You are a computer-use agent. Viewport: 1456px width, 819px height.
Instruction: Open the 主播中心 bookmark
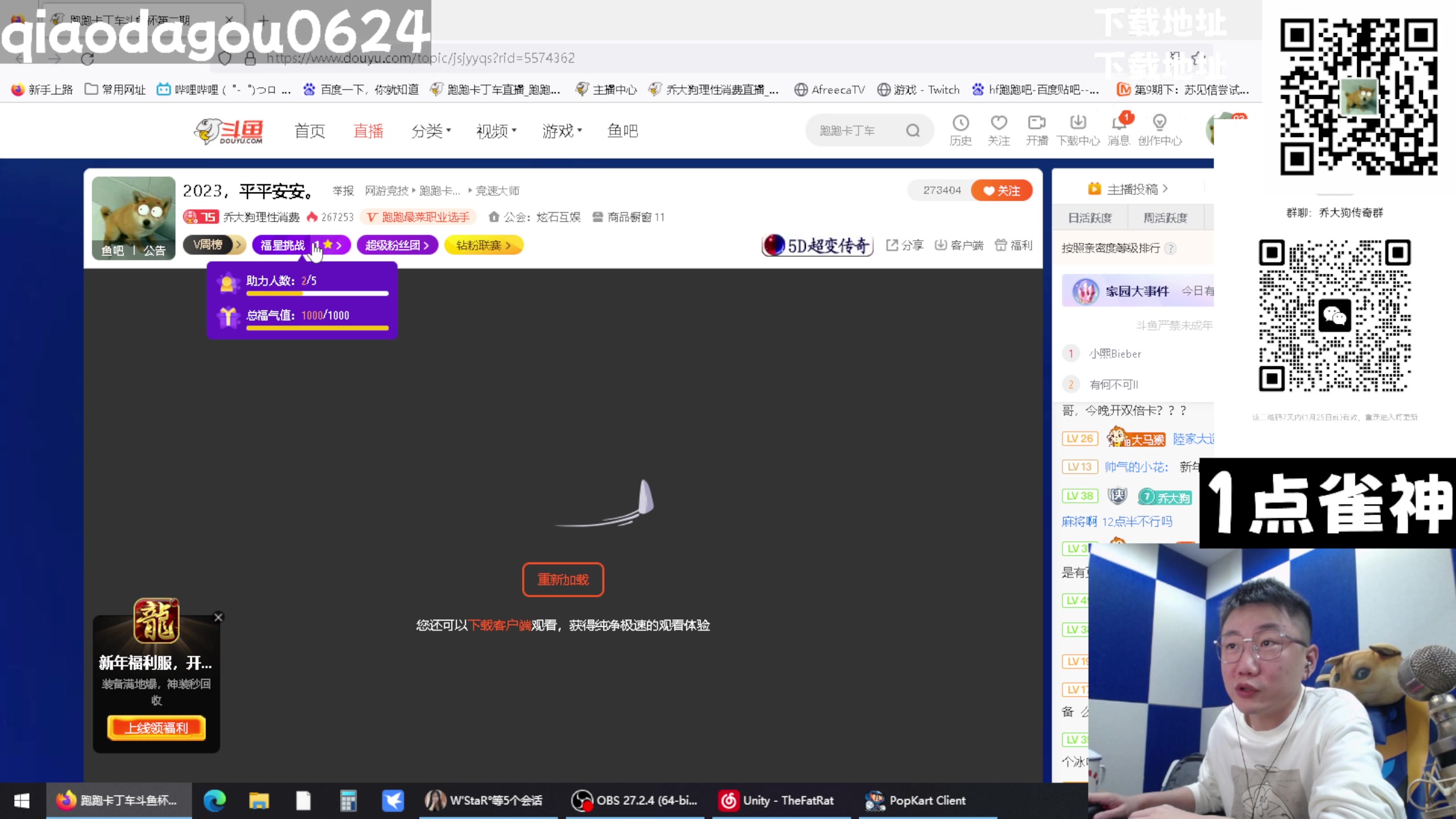pos(606,90)
